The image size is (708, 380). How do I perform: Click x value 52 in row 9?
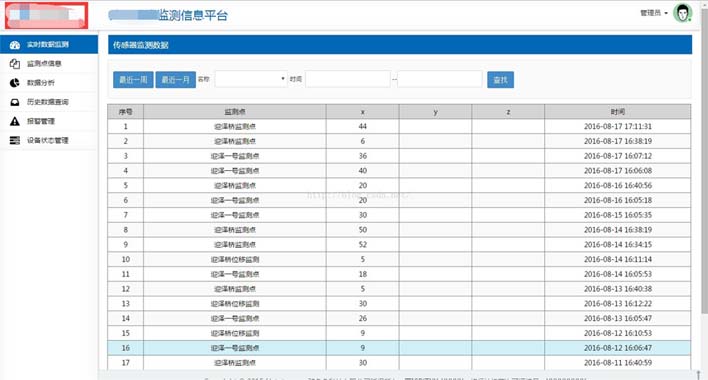(363, 245)
